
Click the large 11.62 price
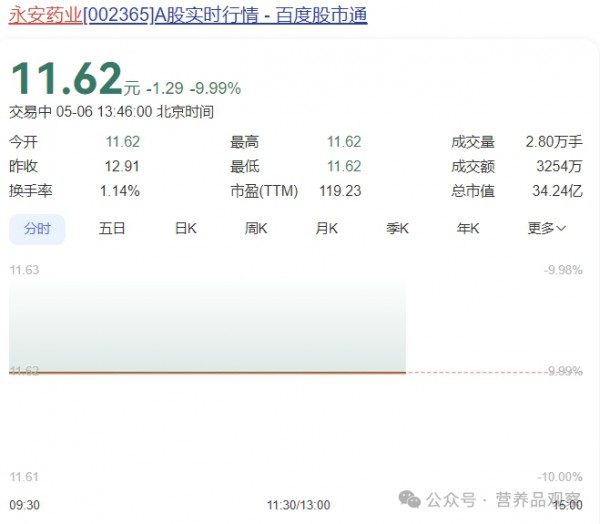67,78
